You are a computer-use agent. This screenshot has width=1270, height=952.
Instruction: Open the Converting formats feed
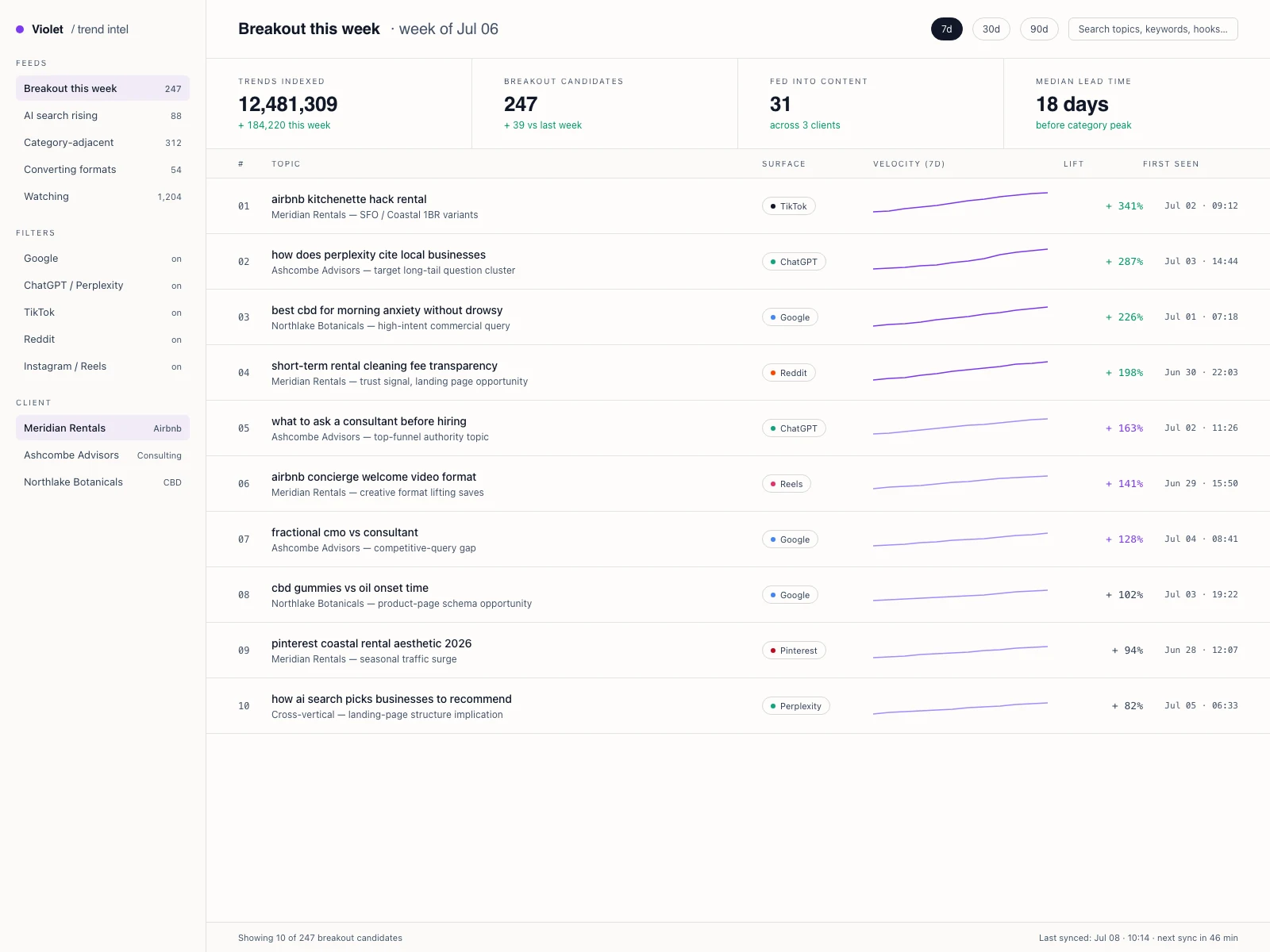click(102, 169)
